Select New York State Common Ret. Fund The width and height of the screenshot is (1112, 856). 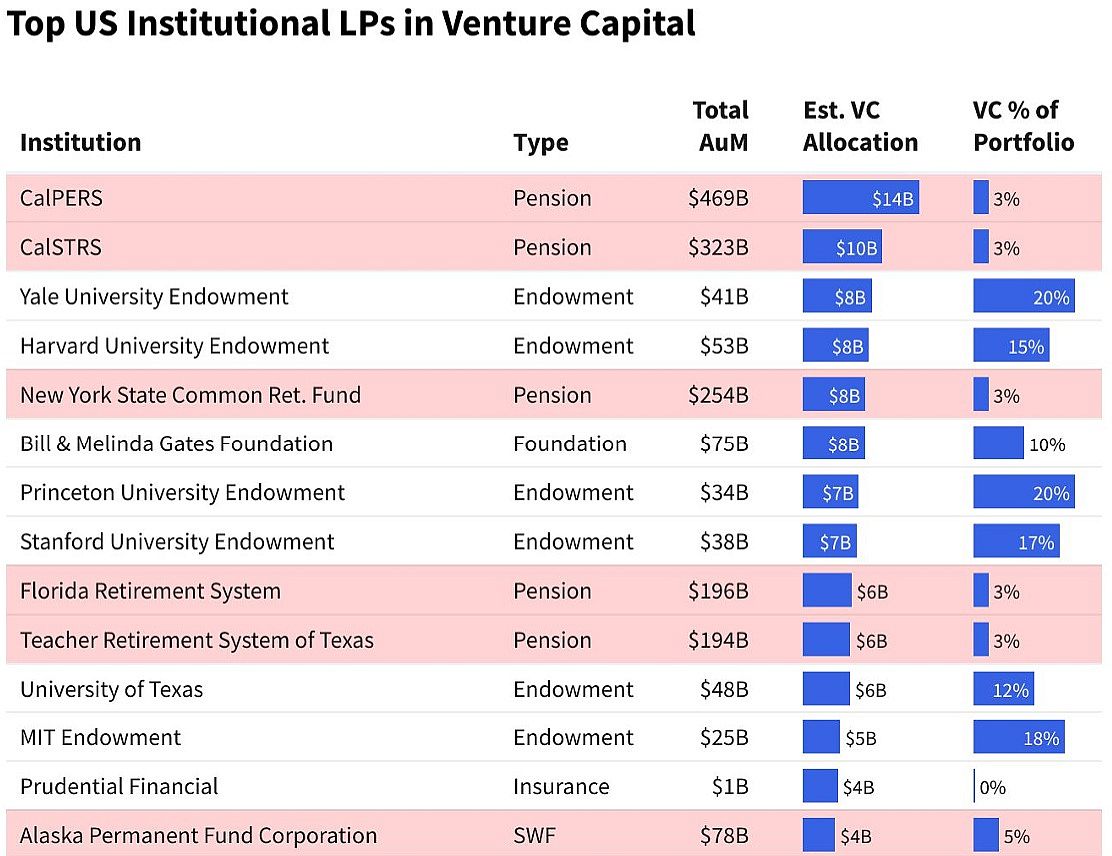pos(190,395)
